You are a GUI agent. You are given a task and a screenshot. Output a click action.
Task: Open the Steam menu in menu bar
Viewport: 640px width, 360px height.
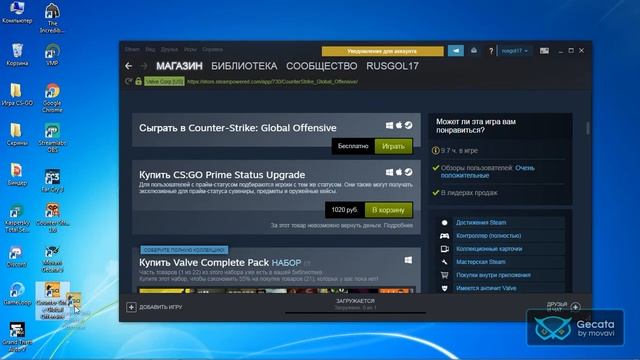pos(132,49)
